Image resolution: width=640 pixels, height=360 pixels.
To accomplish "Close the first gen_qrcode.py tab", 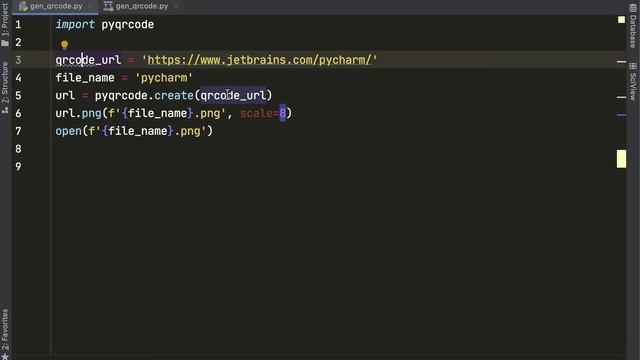I will pyautogui.click(x=91, y=6).
